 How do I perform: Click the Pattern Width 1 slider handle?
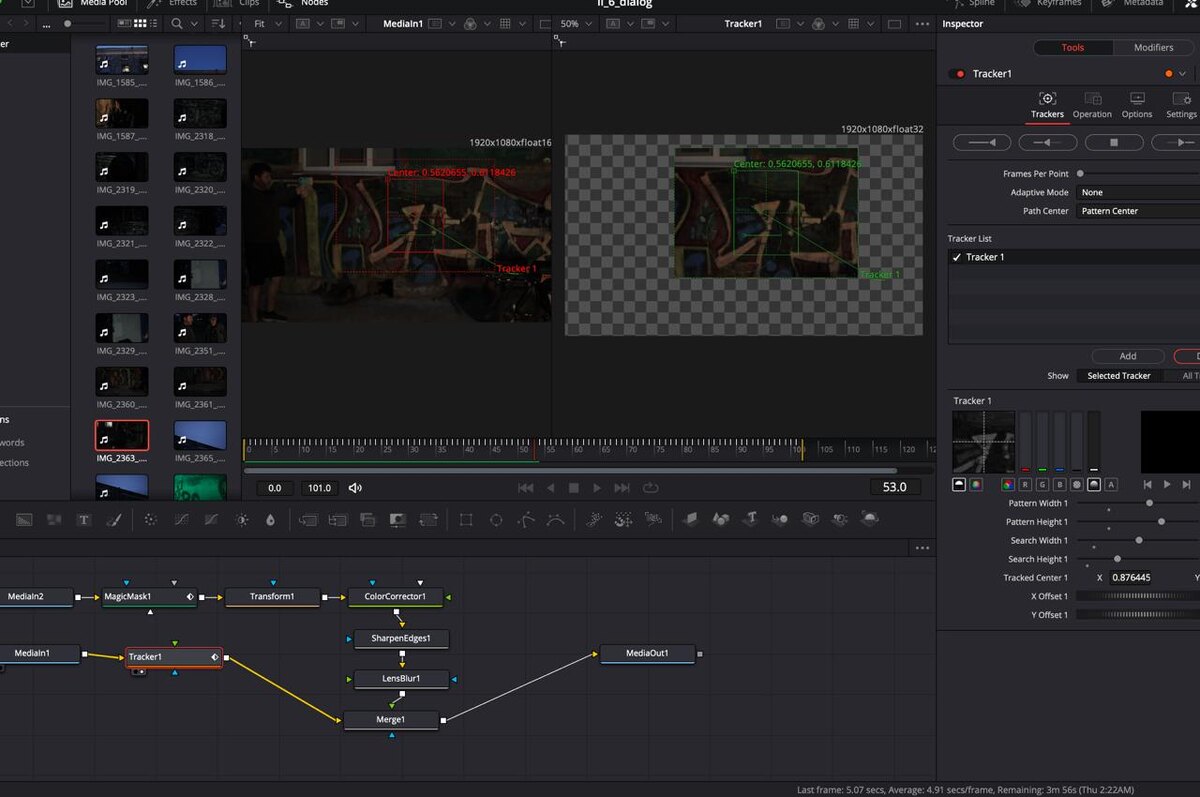coord(1149,503)
